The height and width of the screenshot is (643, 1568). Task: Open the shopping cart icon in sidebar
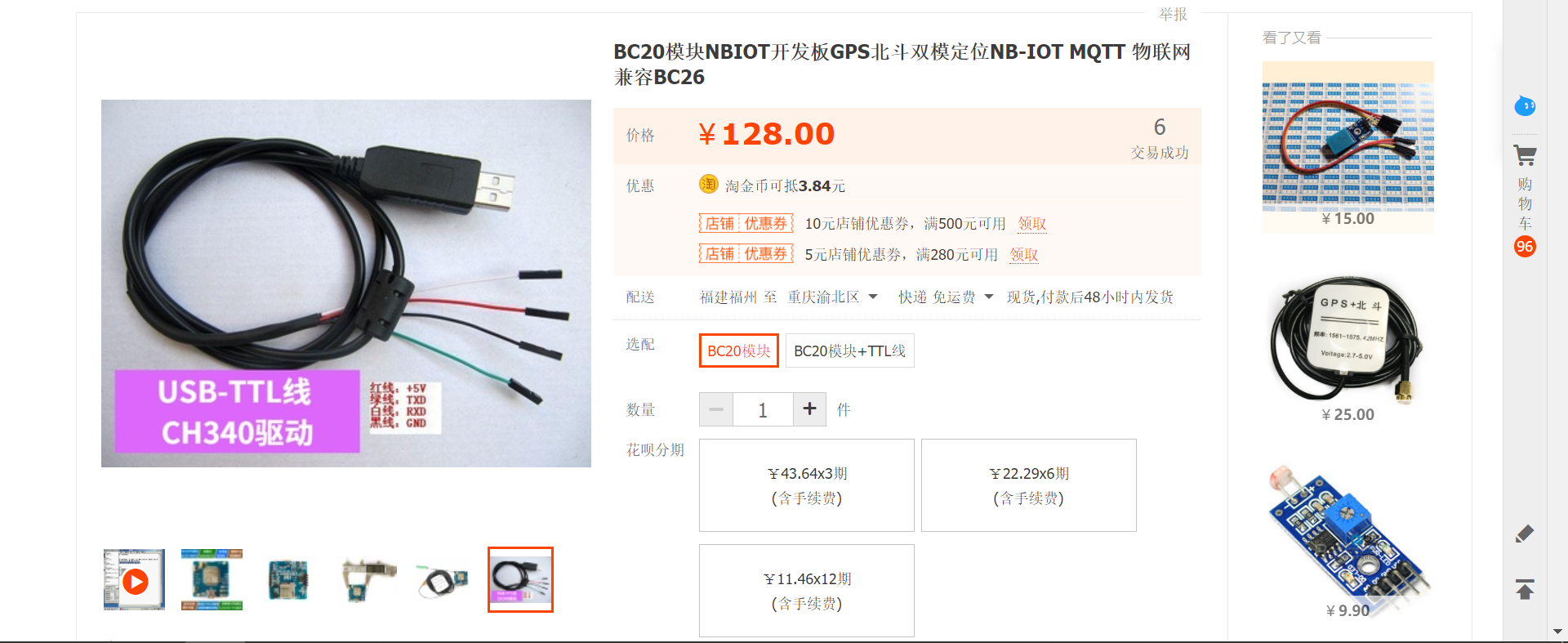tap(1525, 155)
